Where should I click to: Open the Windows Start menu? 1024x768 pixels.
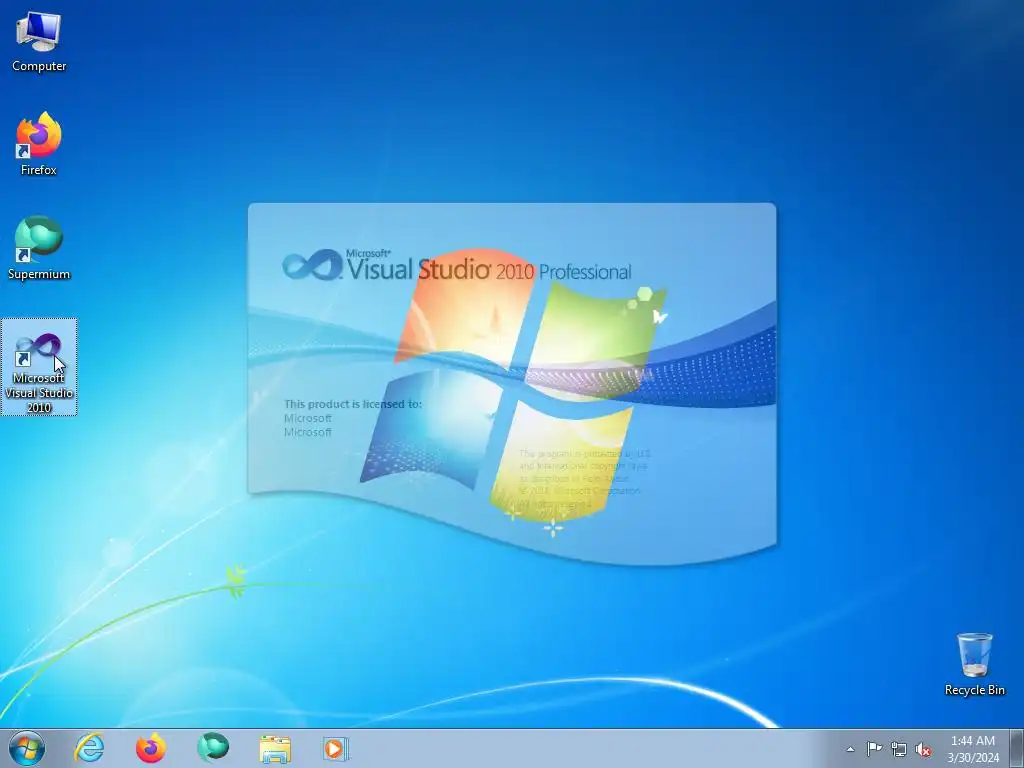(27, 748)
